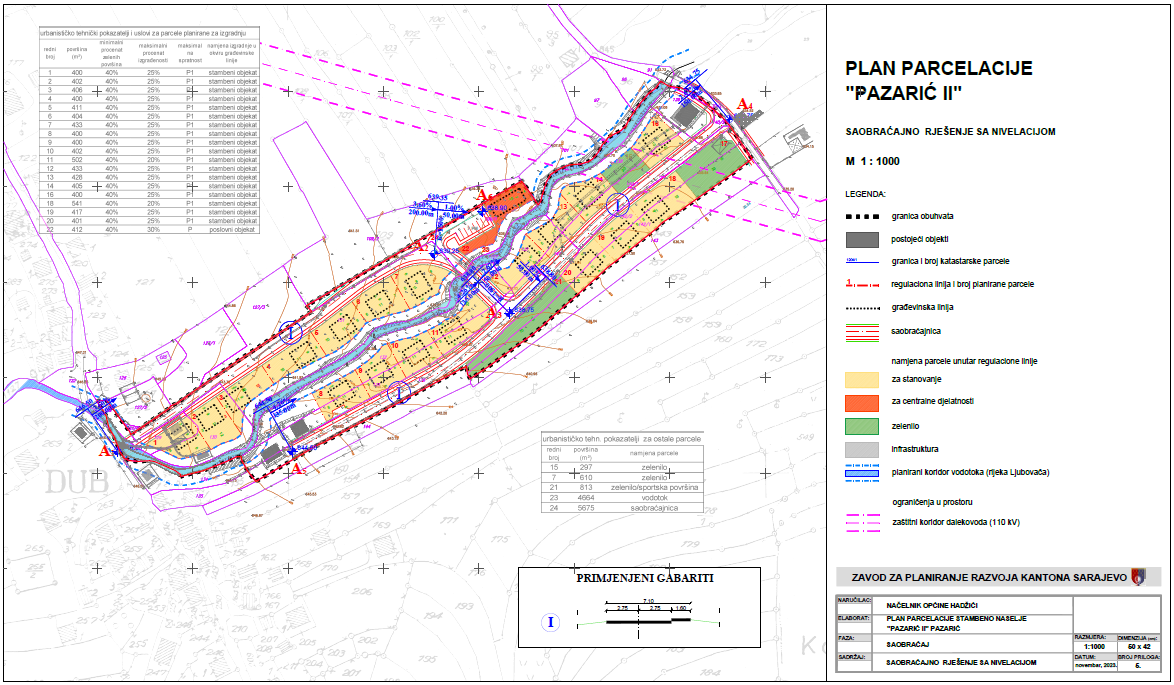The width and height of the screenshot is (1174, 685).
Task: Click the NAČELNIK OPĆINE HADŽIĆI field
Action: click(x=933, y=605)
